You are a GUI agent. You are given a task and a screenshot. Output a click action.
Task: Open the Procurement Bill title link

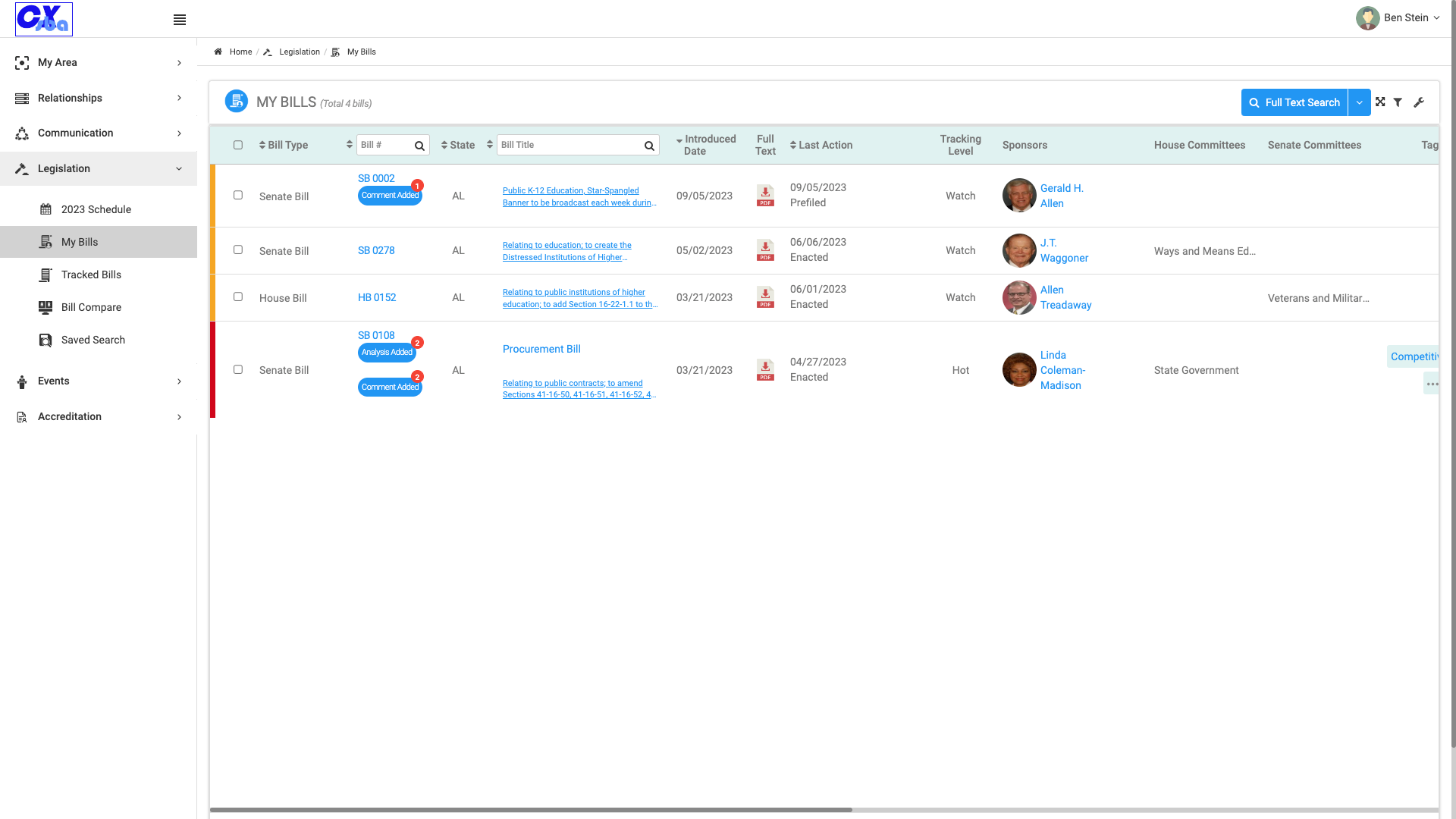pyautogui.click(x=541, y=349)
